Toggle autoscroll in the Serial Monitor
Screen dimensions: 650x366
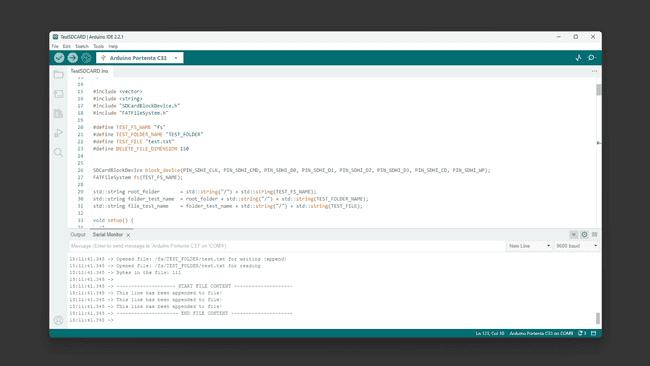tap(573, 235)
